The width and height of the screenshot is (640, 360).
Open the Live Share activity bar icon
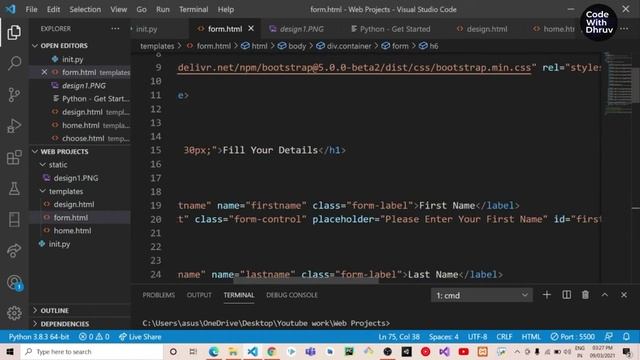point(14,250)
